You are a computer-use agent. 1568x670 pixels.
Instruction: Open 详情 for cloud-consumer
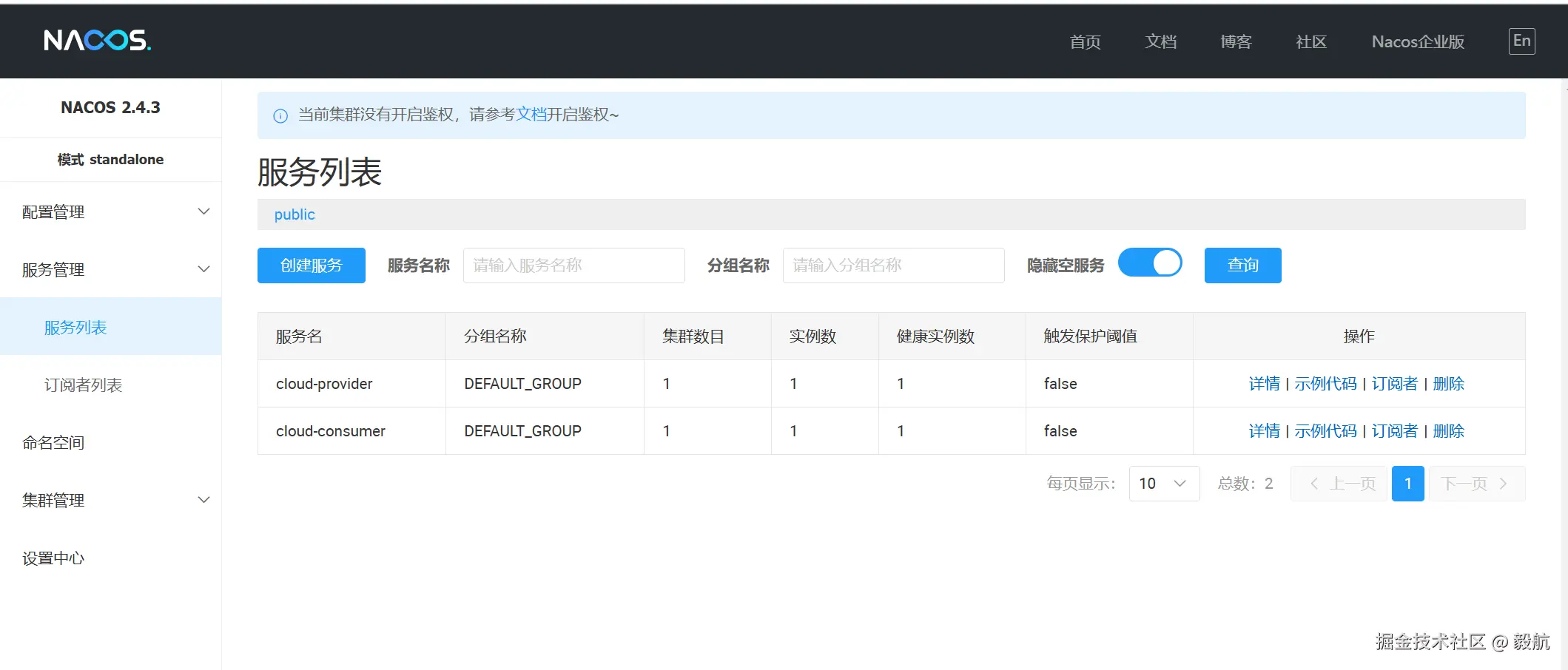click(1264, 431)
